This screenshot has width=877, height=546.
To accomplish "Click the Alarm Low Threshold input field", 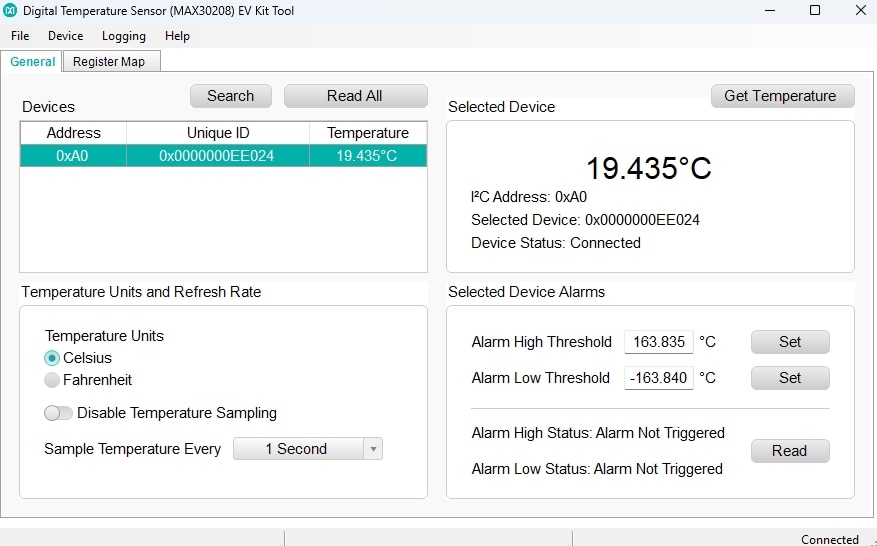I will coord(658,378).
